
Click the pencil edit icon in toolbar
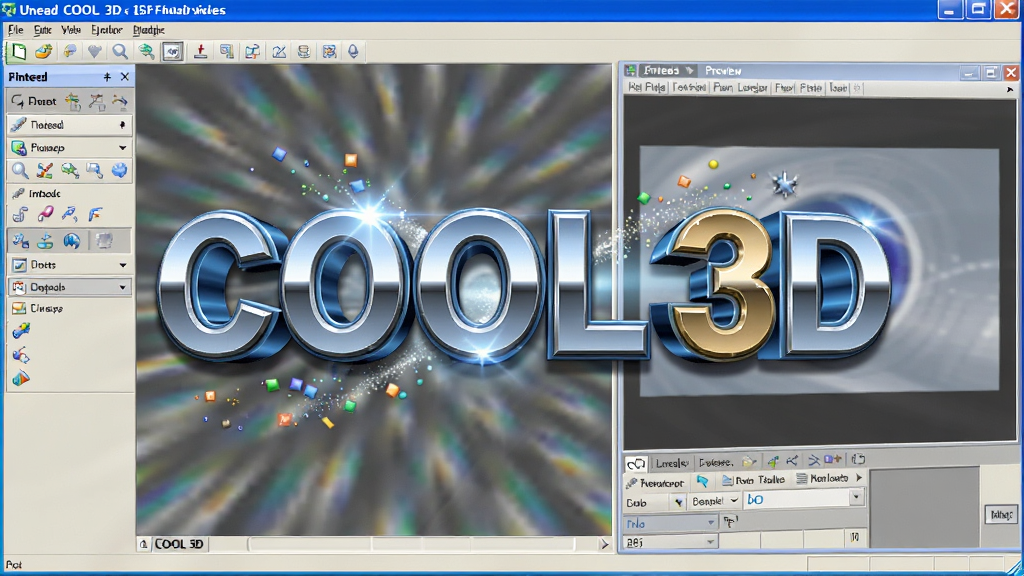tap(279, 52)
